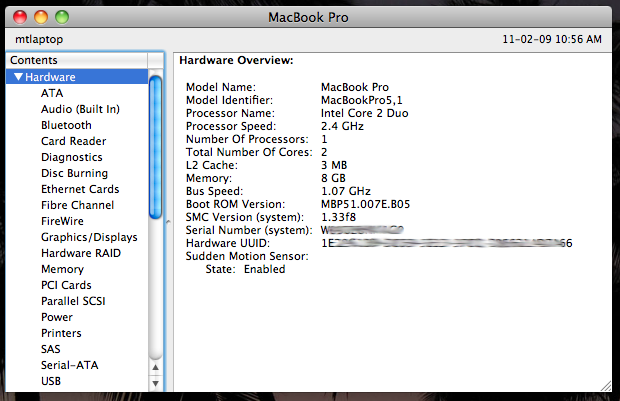Screen dimensions: 620x401
Task: Click the 2.4 GHz processor speed
Action: 342,126
